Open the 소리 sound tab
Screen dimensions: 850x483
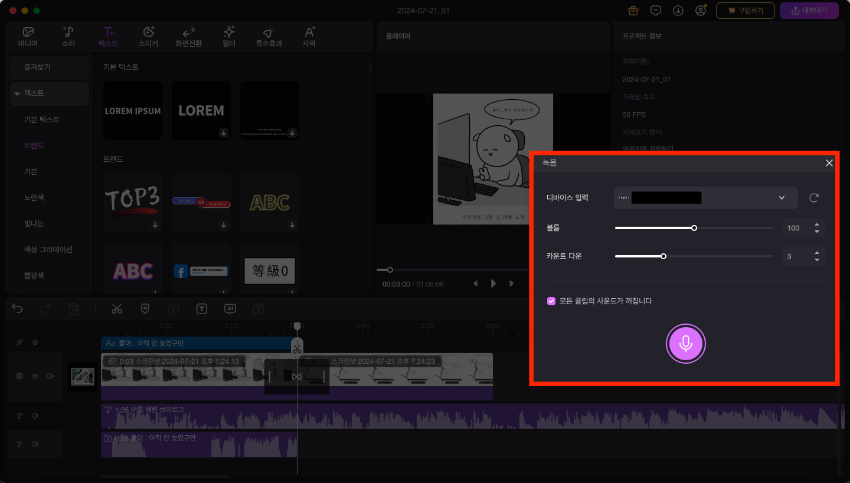pos(68,37)
